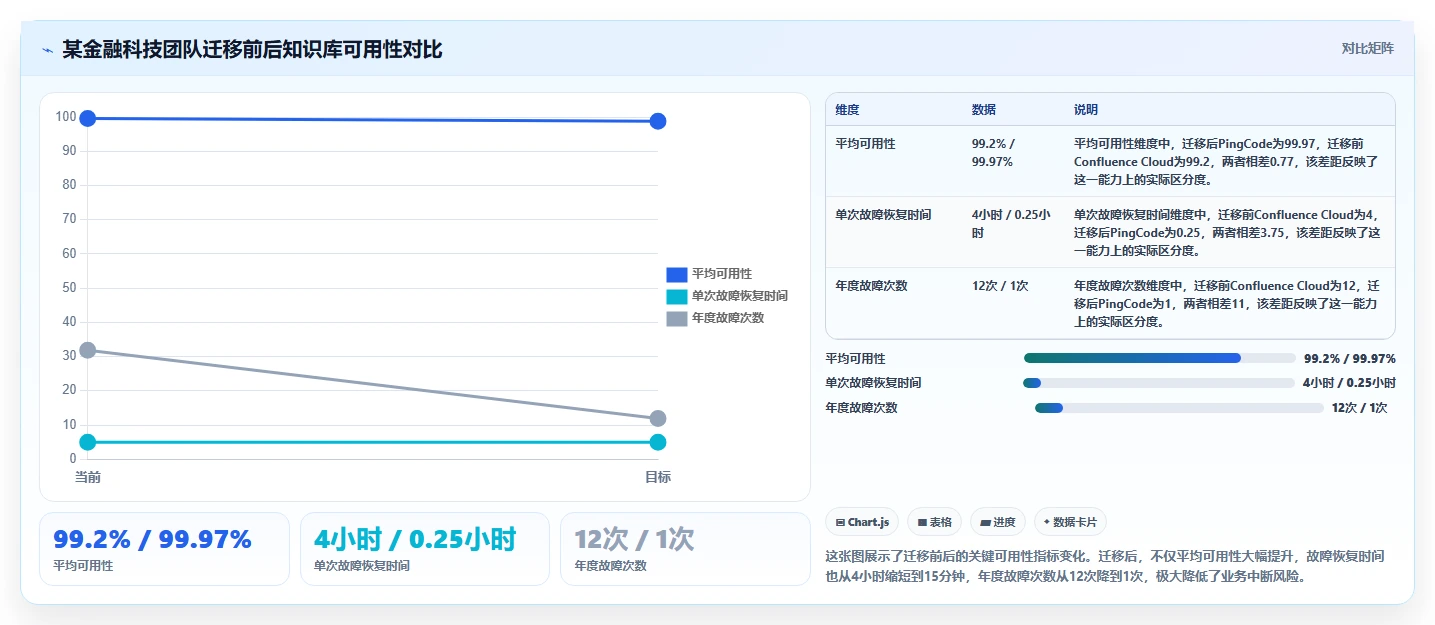This screenshot has height=625, width=1435.
Task: Click the Chart.js tag chip
Action: pos(862,522)
